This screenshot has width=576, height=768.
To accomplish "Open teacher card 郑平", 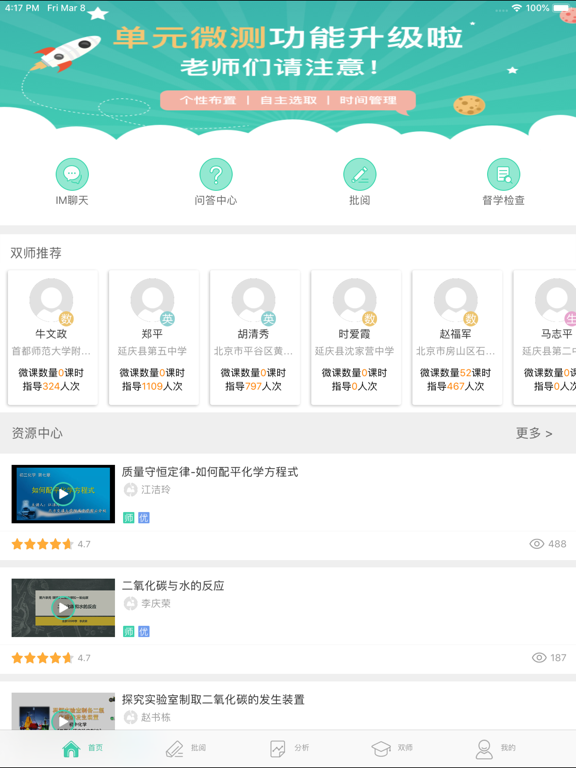I will [x=153, y=337].
